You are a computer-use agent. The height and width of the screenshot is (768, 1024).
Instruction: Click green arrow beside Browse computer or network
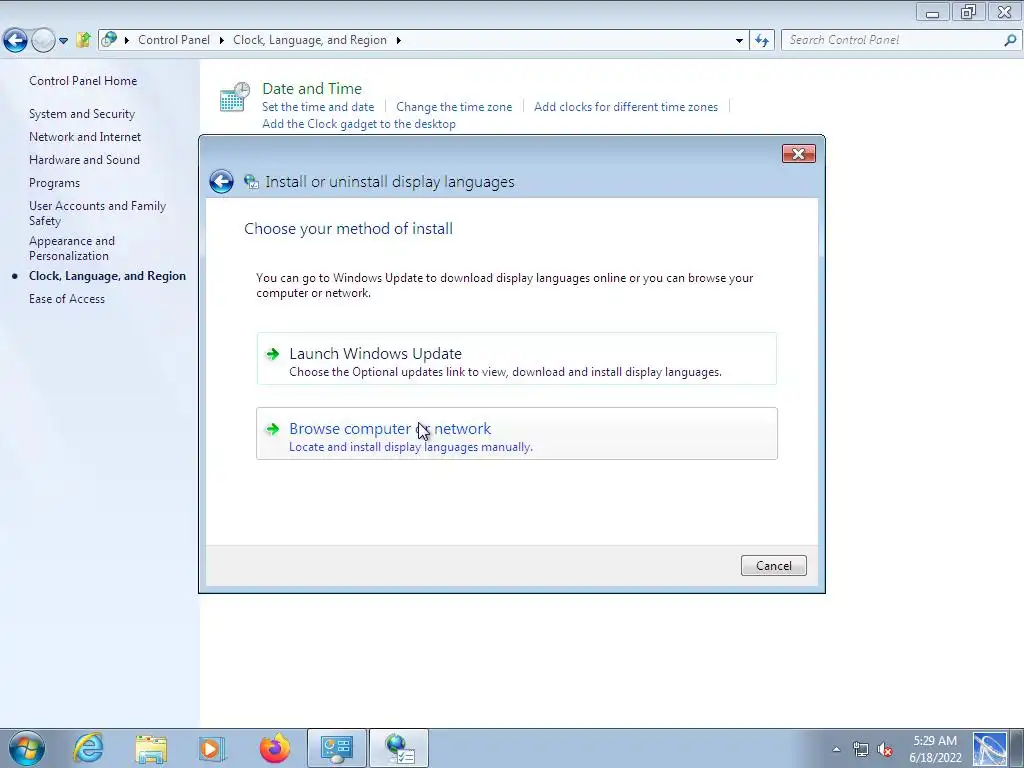272,429
